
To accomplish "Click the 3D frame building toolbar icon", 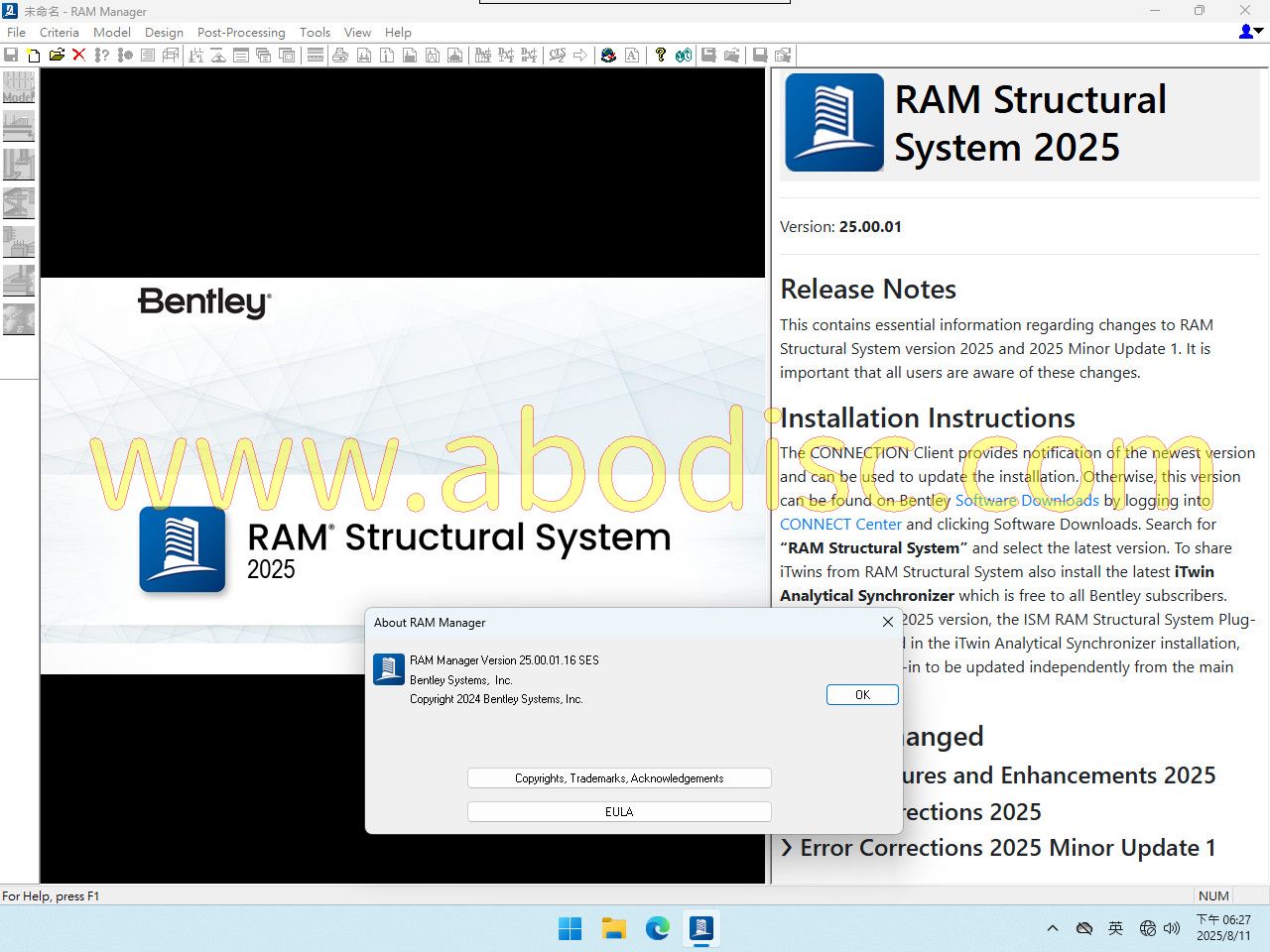I will tap(171, 56).
